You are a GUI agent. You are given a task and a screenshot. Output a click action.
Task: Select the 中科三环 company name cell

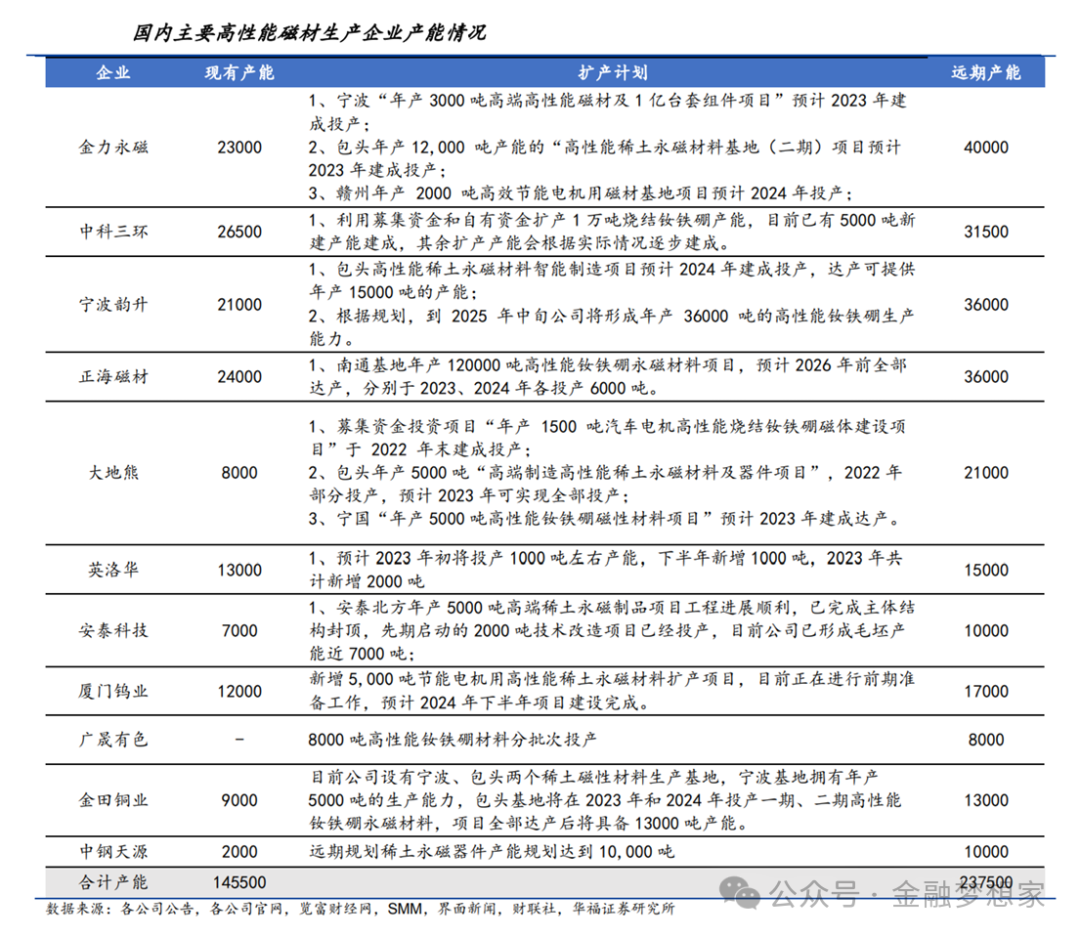tap(113, 232)
